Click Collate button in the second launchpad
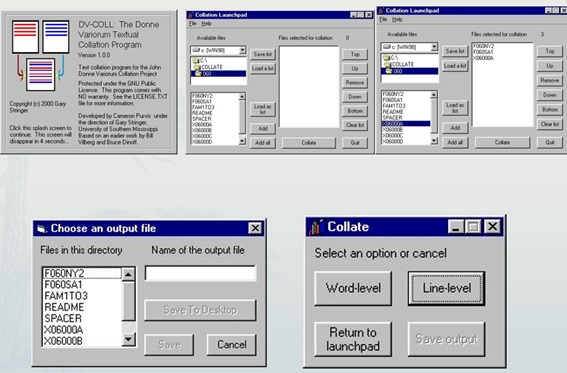Viewport: 567px width, 373px height. click(x=502, y=142)
